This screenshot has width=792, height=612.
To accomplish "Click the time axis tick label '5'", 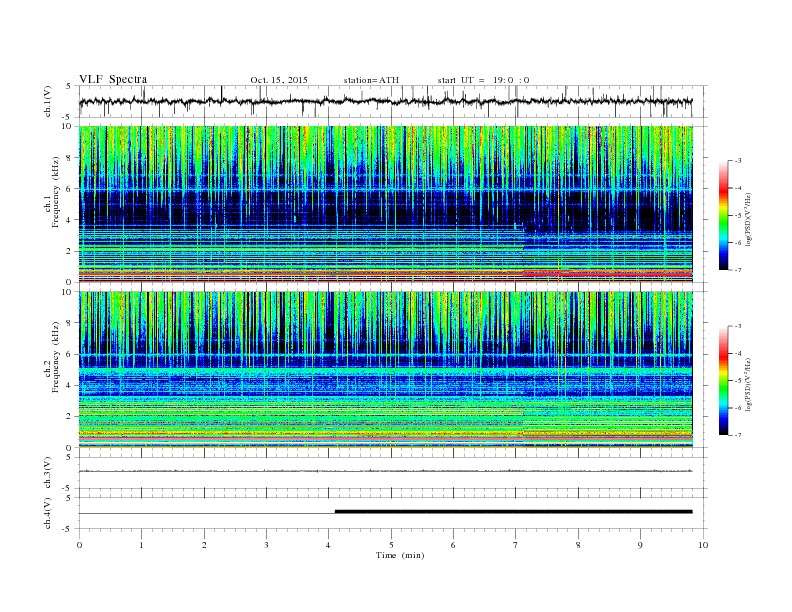I will click(391, 545).
